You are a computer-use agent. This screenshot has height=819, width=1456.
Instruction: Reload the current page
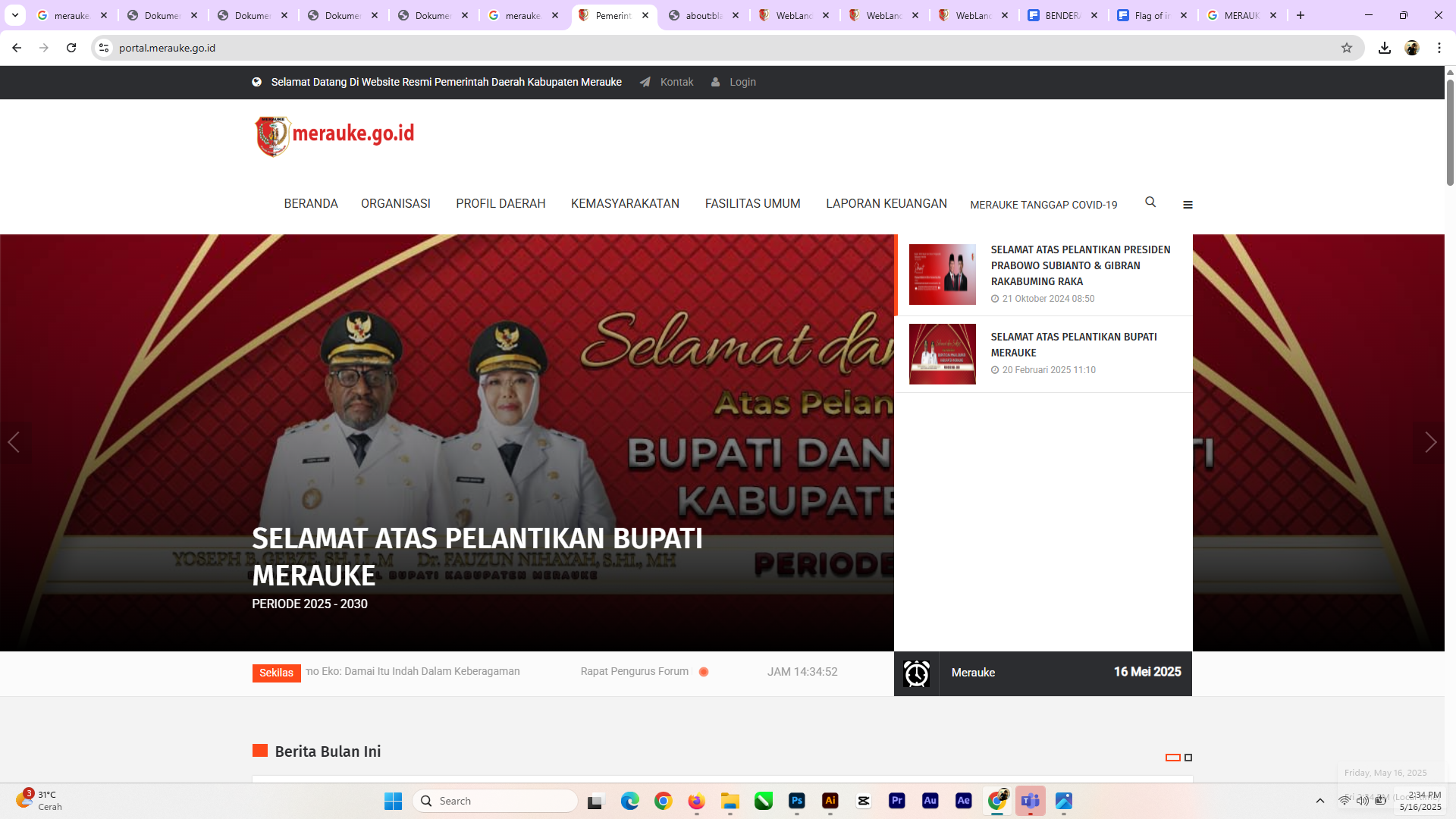click(71, 48)
